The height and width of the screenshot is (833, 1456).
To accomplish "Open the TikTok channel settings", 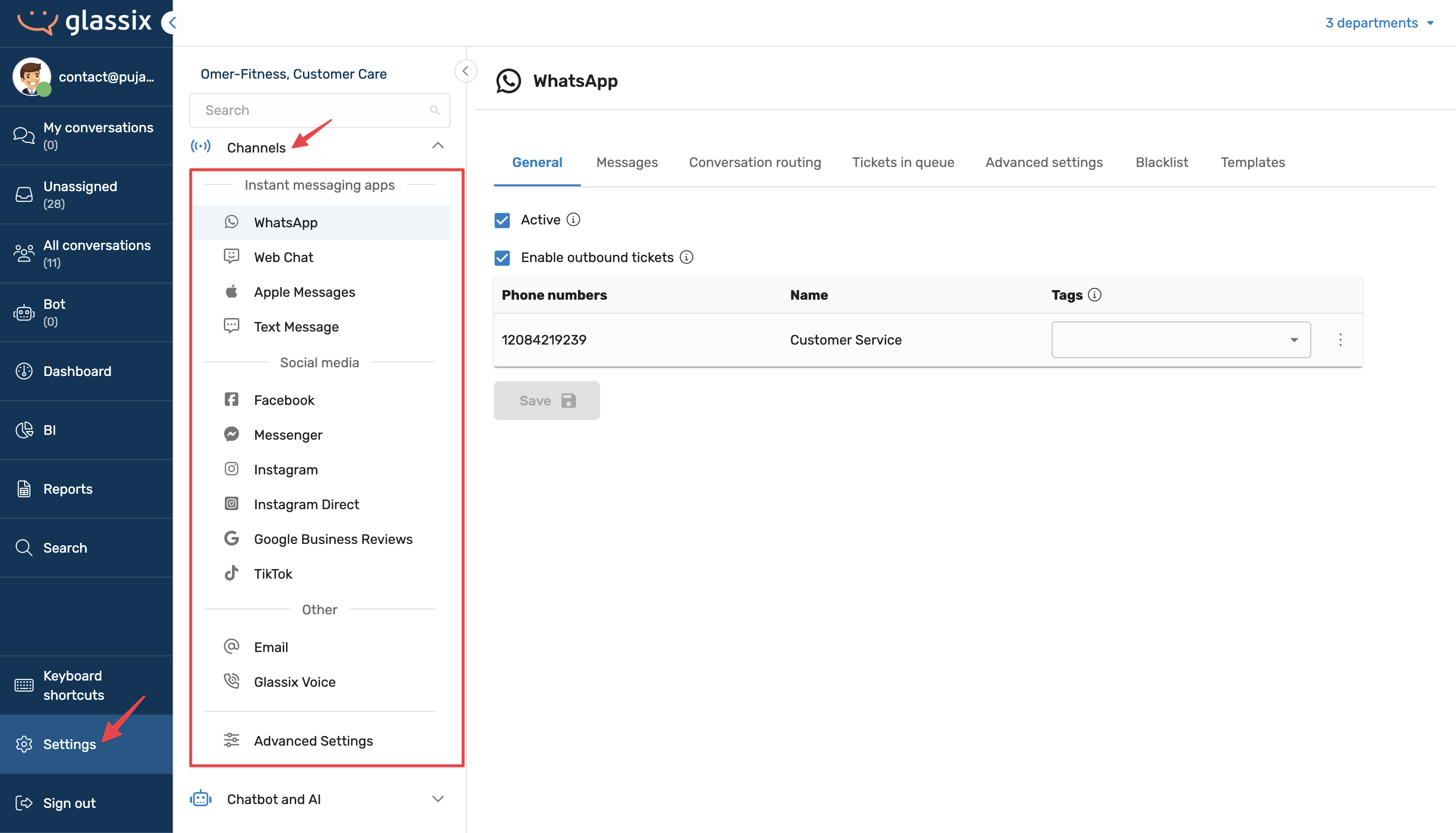I will pos(273,574).
